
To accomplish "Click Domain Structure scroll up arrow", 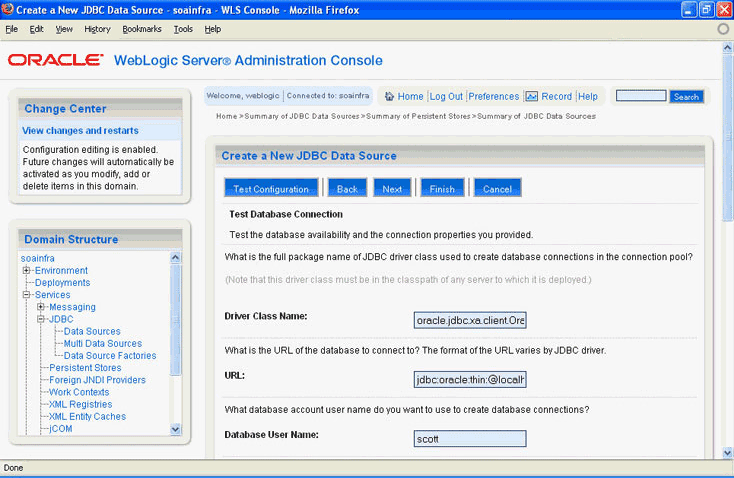I will coord(176,257).
